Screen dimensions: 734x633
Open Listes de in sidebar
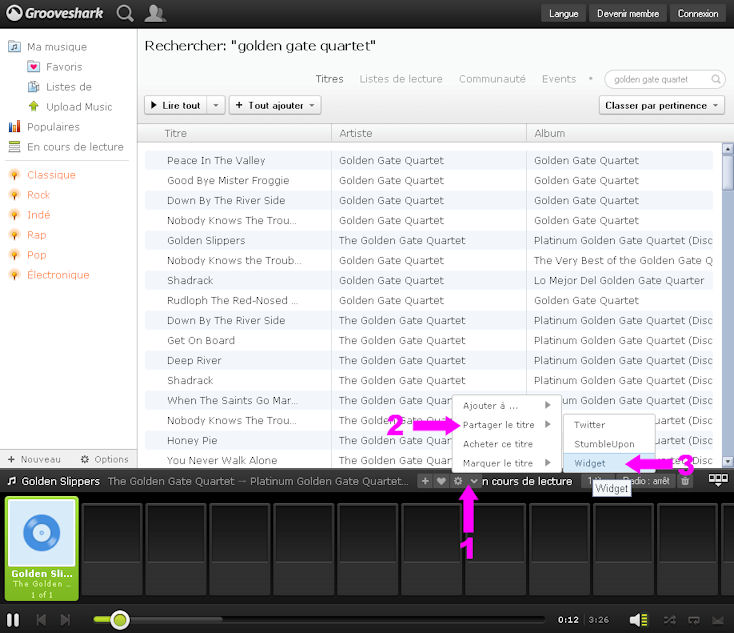click(59, 87)
